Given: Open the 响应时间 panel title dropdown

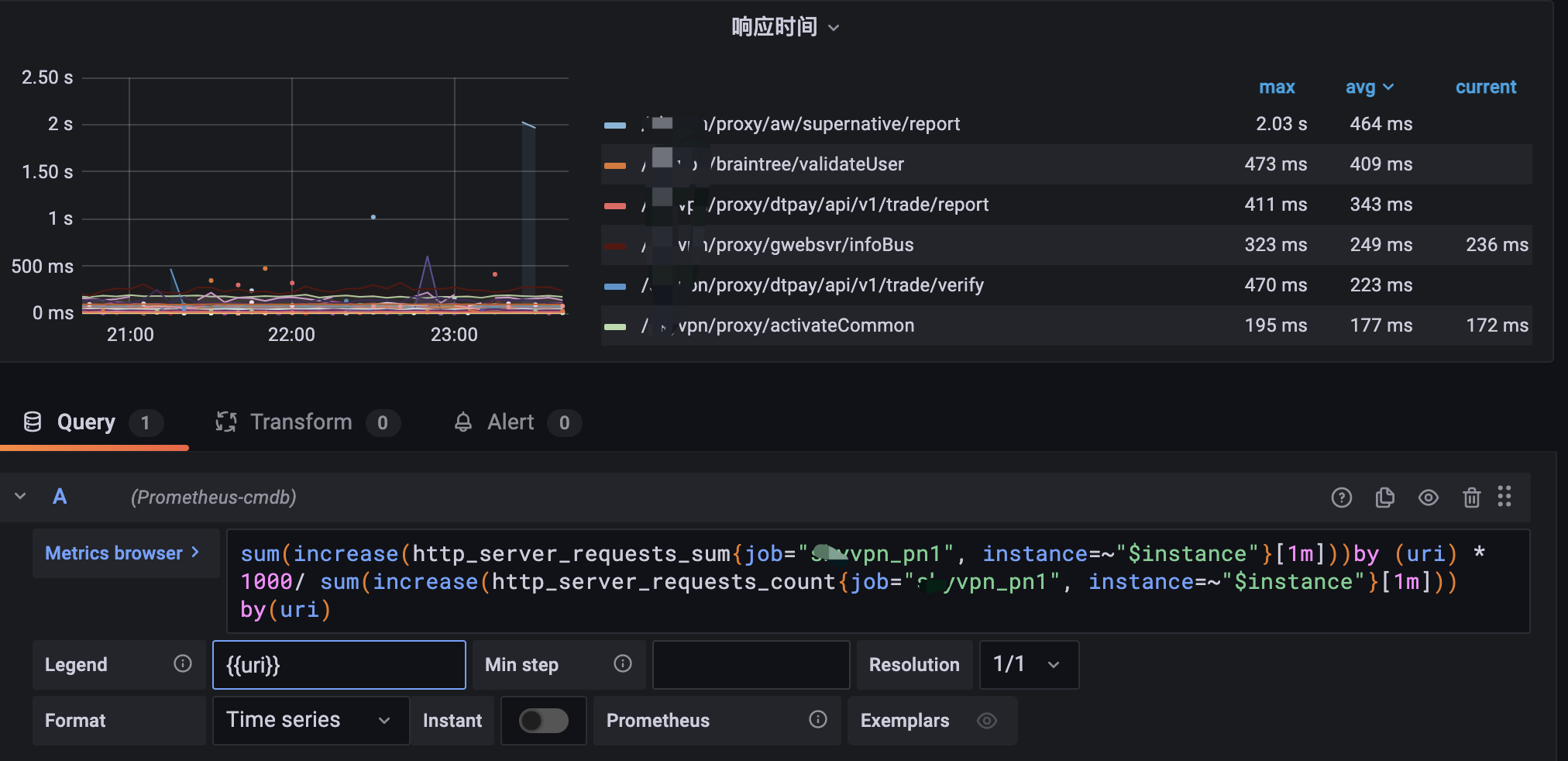Looking at the screenshot, I should [786, 27].
